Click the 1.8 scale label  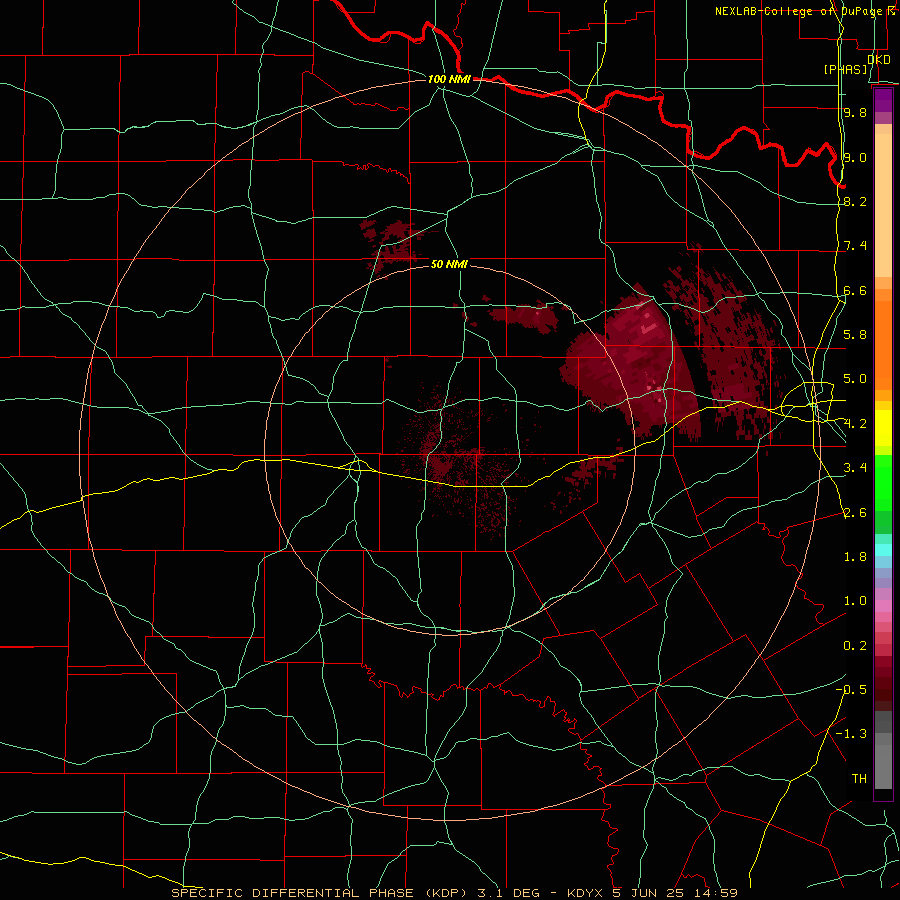855,557
